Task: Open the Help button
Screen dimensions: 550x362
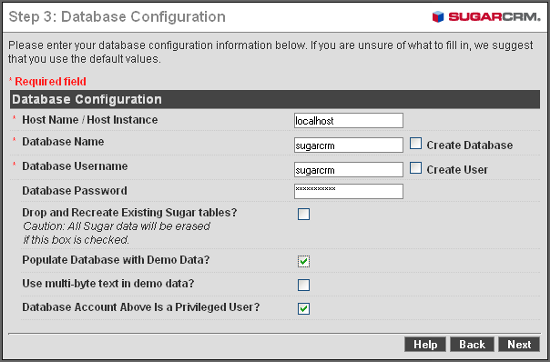Action: point(425,344)
